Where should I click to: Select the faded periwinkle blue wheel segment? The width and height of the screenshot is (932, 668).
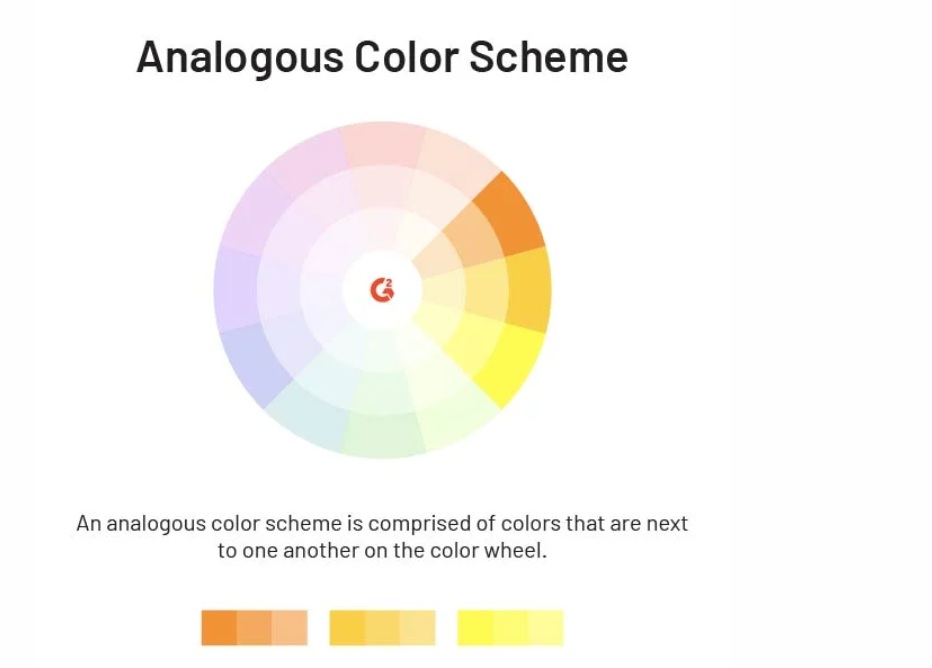[x=253, y=364]
